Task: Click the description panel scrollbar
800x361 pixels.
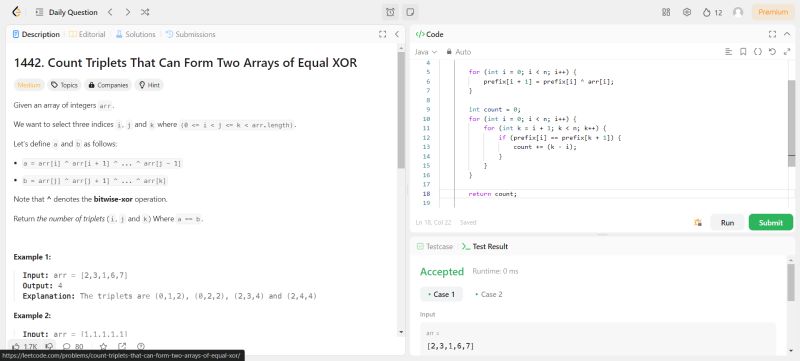Action: (x=401, y=110)
